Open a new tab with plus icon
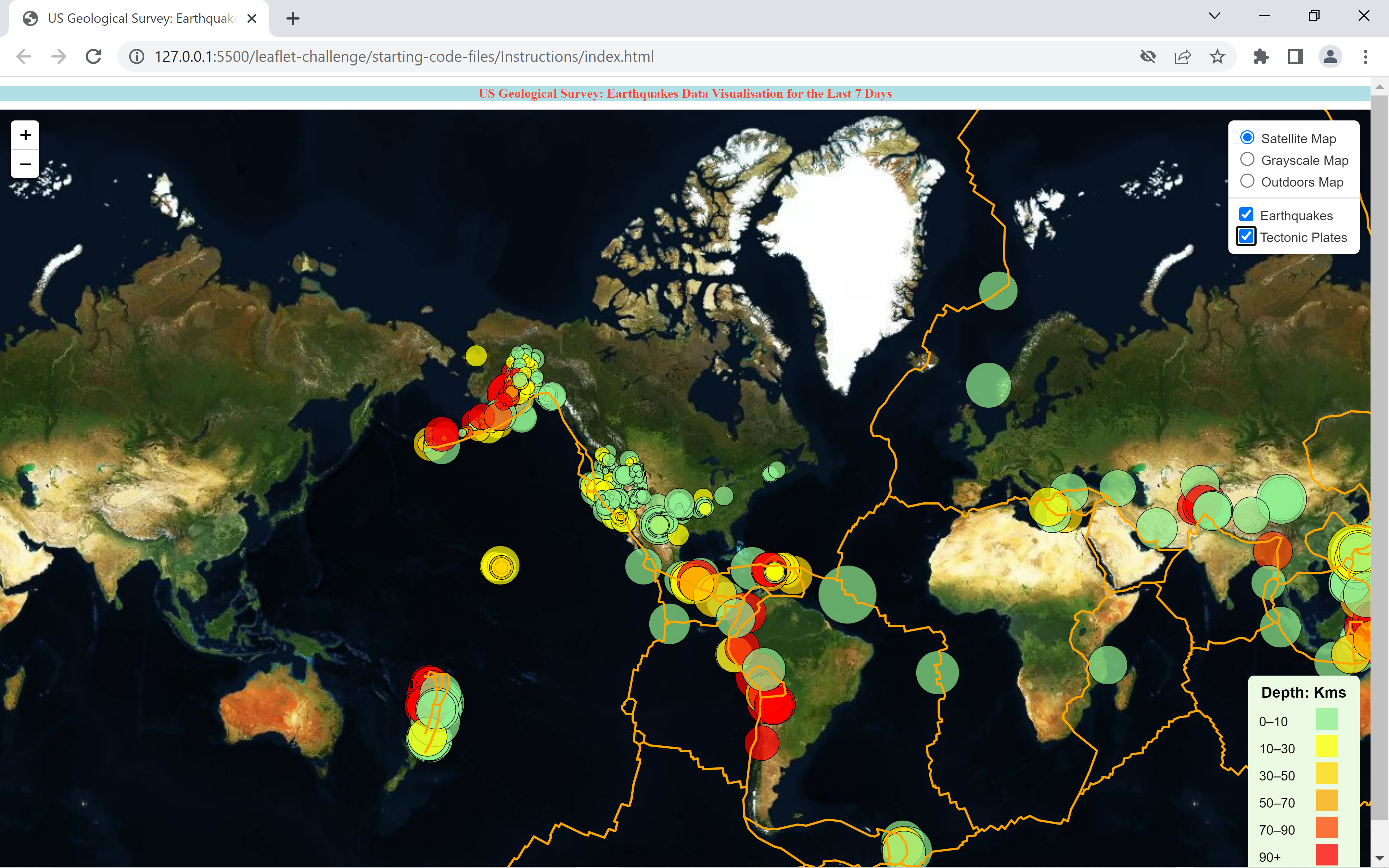Screen dimensions: 1389x868 point(293,18)
